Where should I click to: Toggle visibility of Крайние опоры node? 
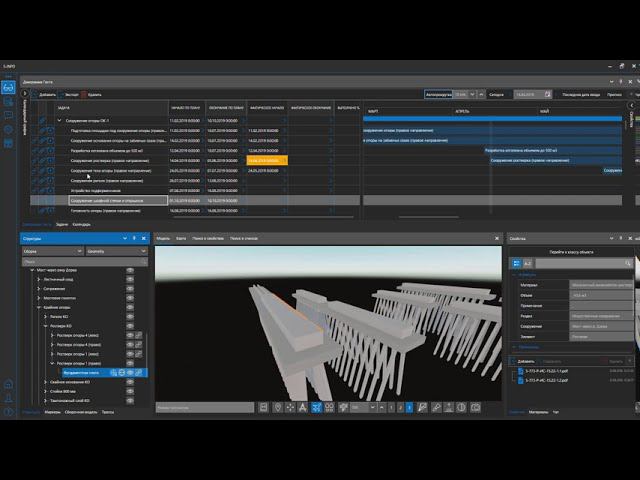coord(130,307)
